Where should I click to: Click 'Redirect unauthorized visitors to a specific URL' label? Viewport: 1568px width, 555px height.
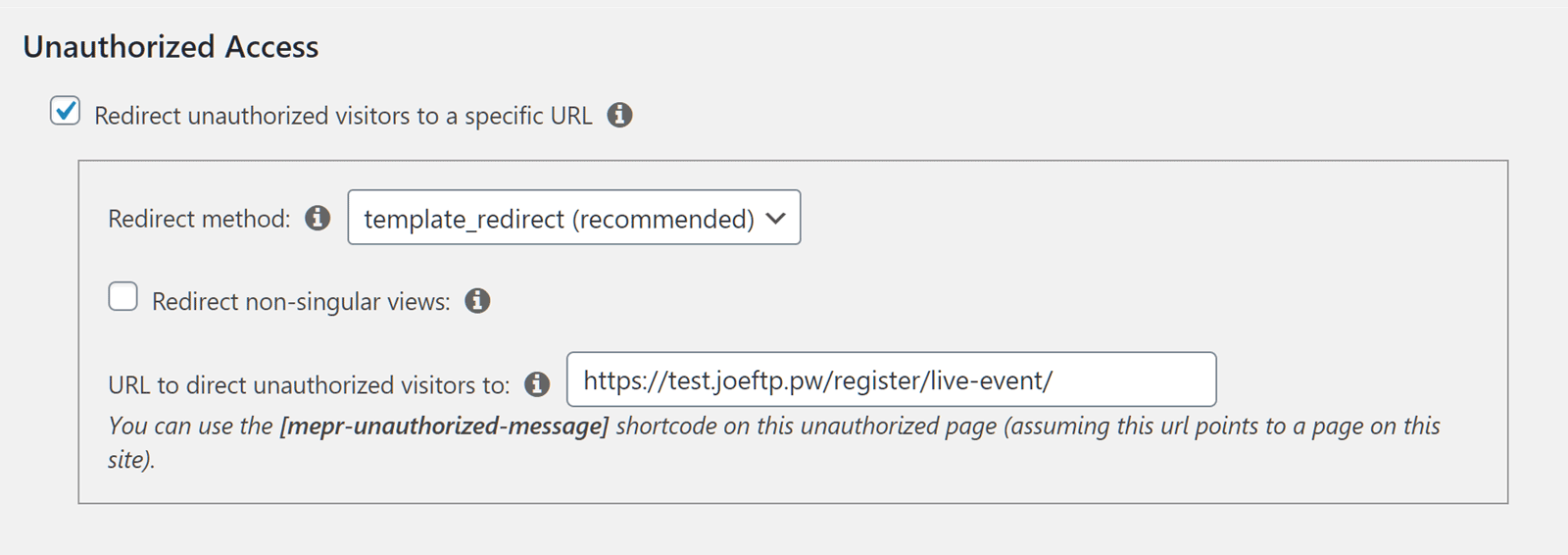click(343, 116)
